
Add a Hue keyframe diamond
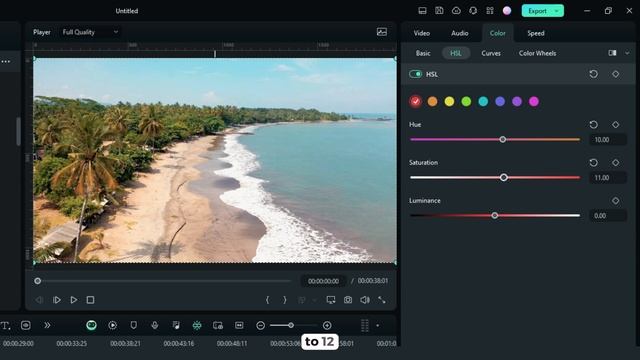click(616, 124)
